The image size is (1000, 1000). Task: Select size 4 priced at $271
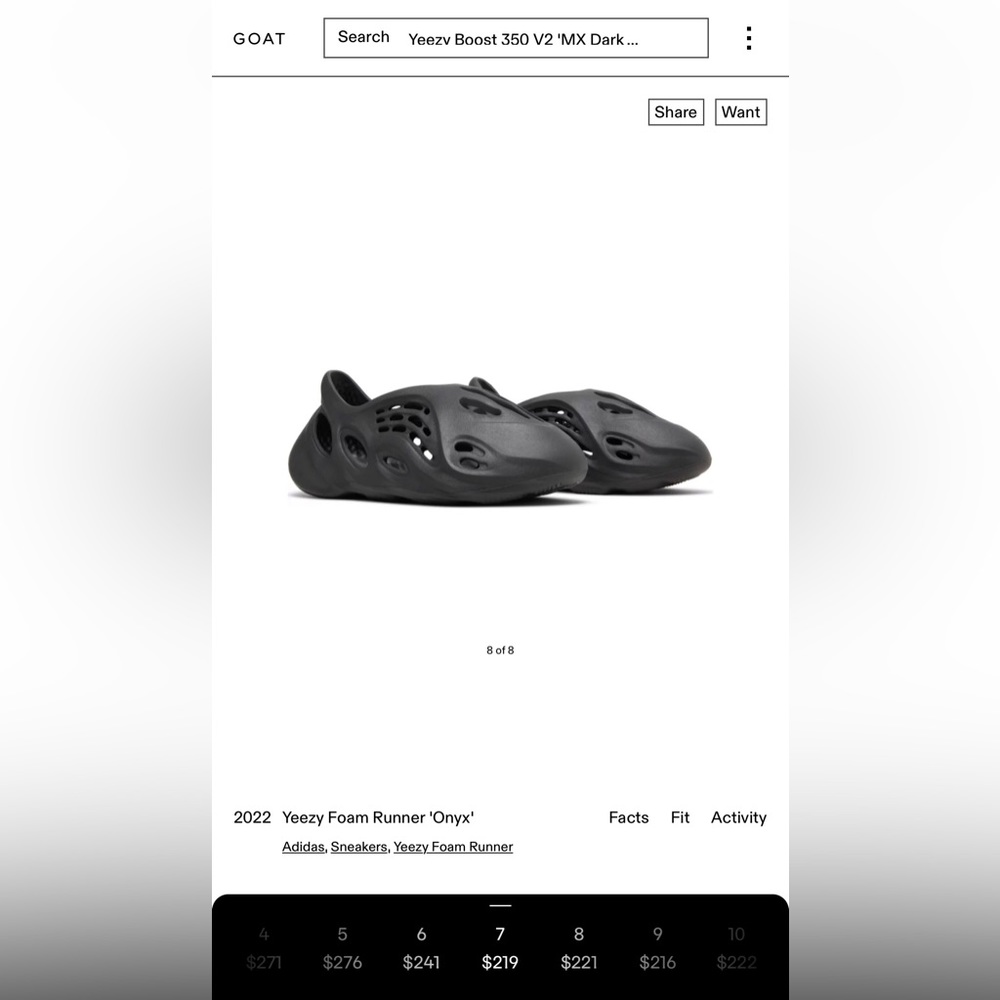[264, 948]
